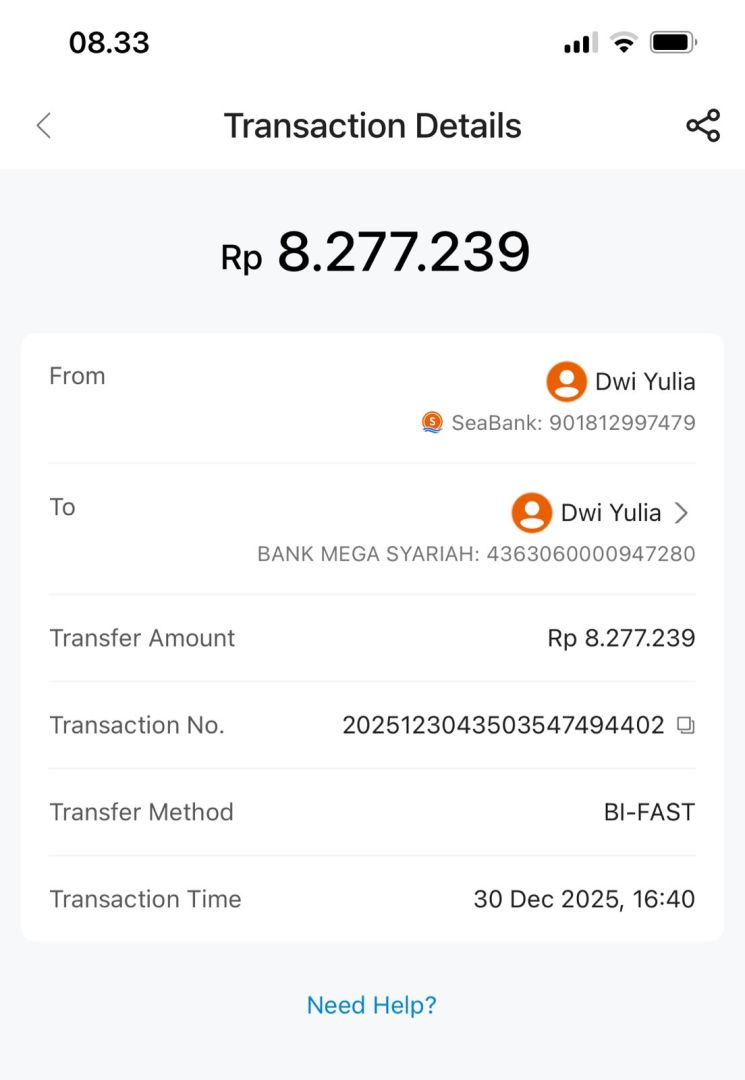Screen dimensions: 745x1080
Task: Tap the recipient's orange avatar icon
Action: tap(532, 513)
